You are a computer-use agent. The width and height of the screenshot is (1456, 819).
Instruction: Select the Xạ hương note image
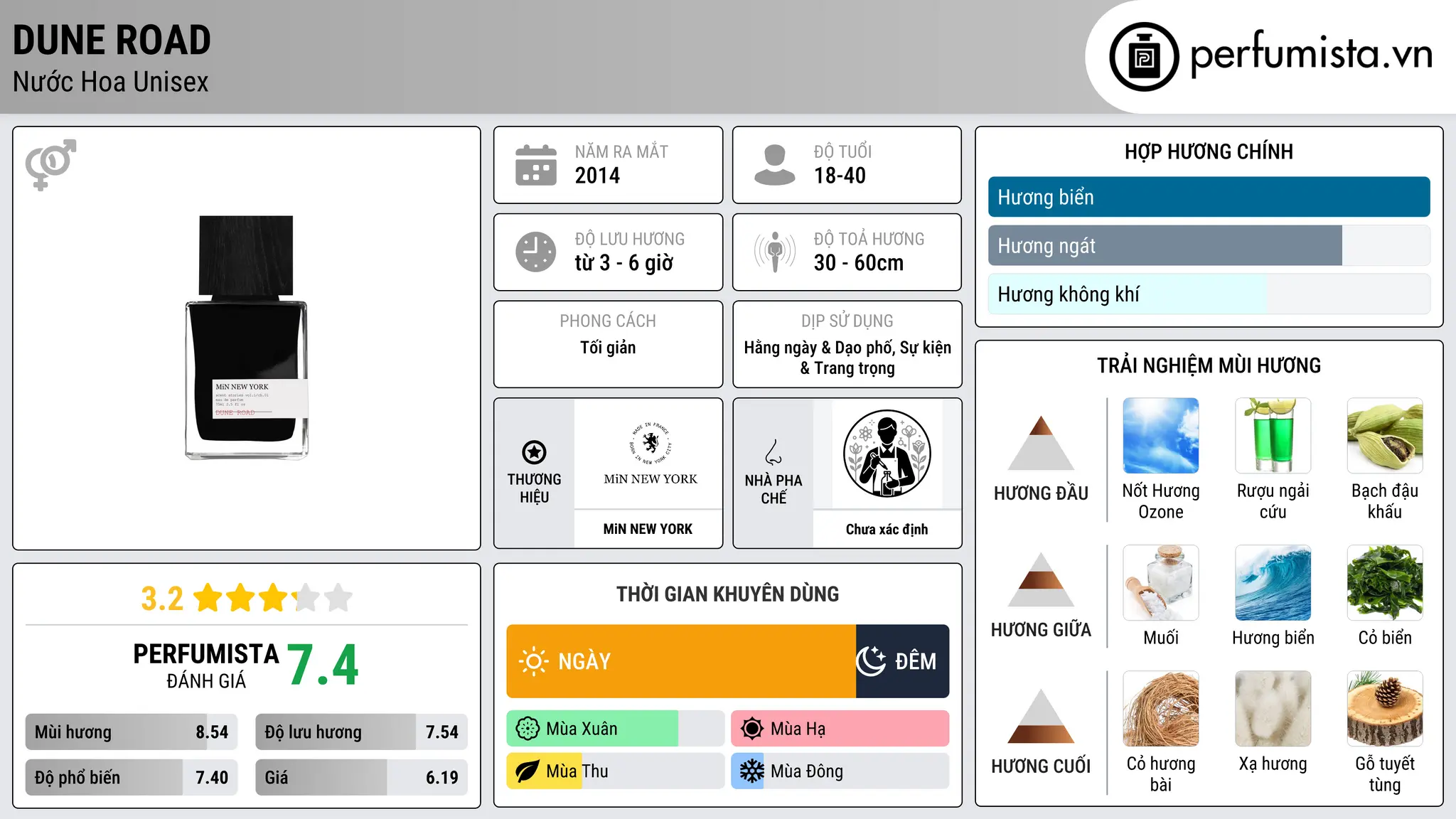point(1273,709)
